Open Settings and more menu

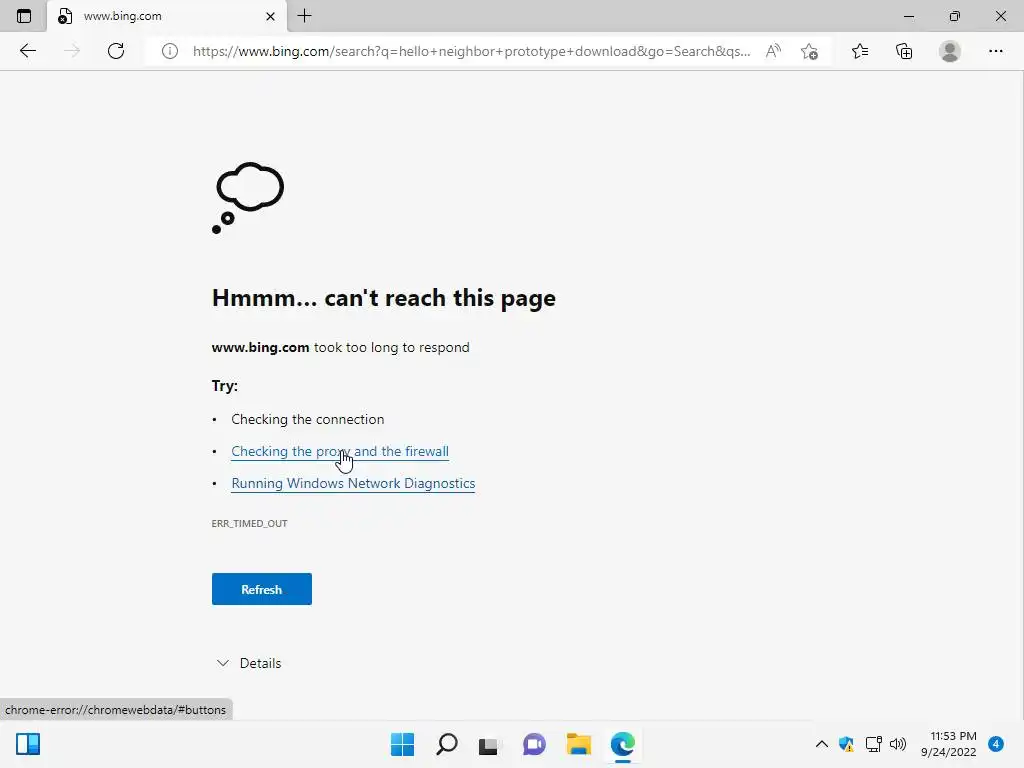tap(995, 51)
